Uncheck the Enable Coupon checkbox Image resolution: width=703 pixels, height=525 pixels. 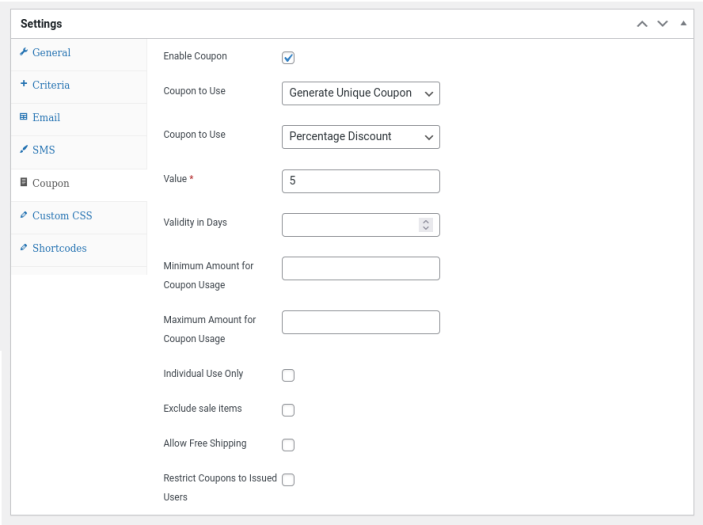[x=289, y=59]
